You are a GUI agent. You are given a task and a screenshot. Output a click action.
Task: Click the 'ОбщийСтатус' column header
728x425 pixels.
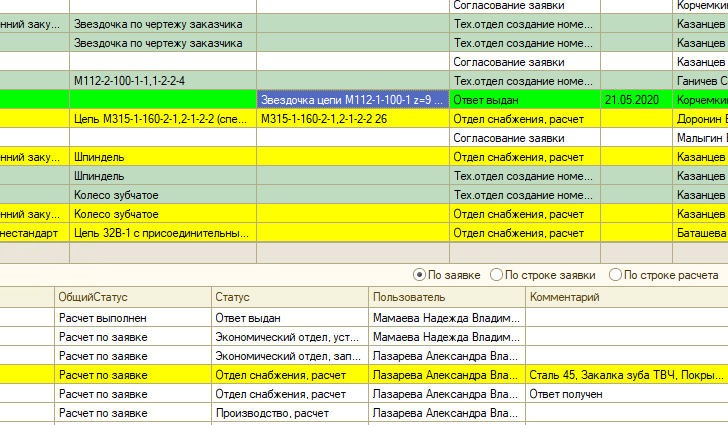point(133,297)
